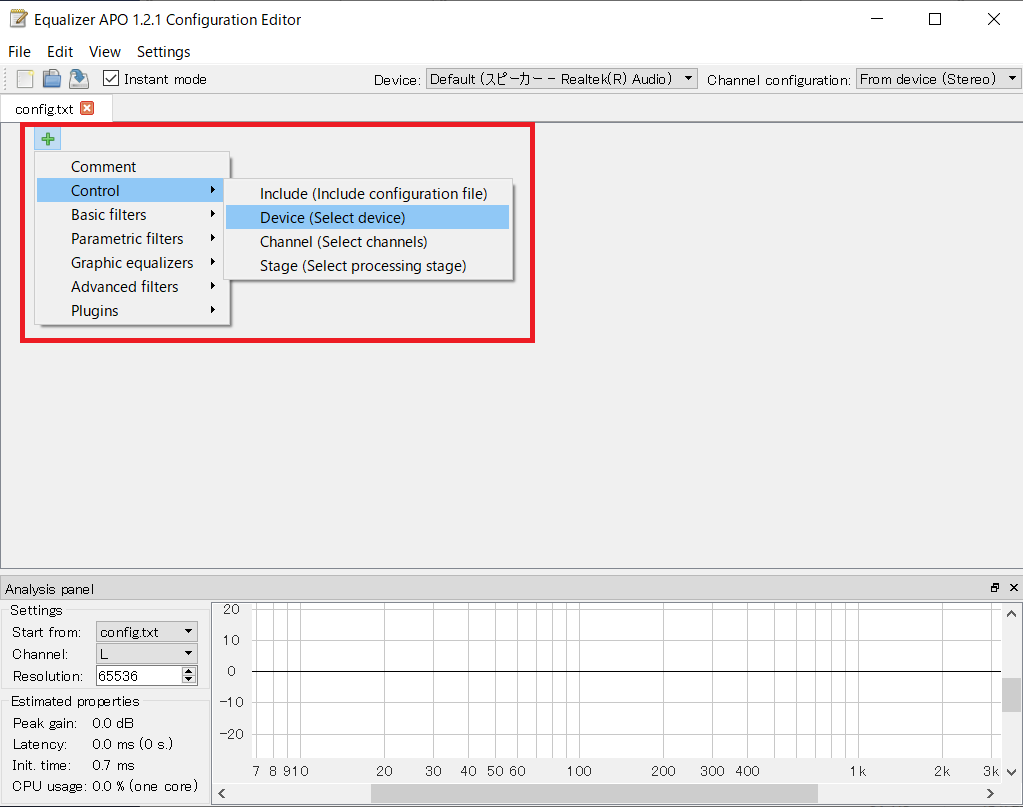1023x807 pixels.
Task: Open the Settings menu
Action: [164, 52]
